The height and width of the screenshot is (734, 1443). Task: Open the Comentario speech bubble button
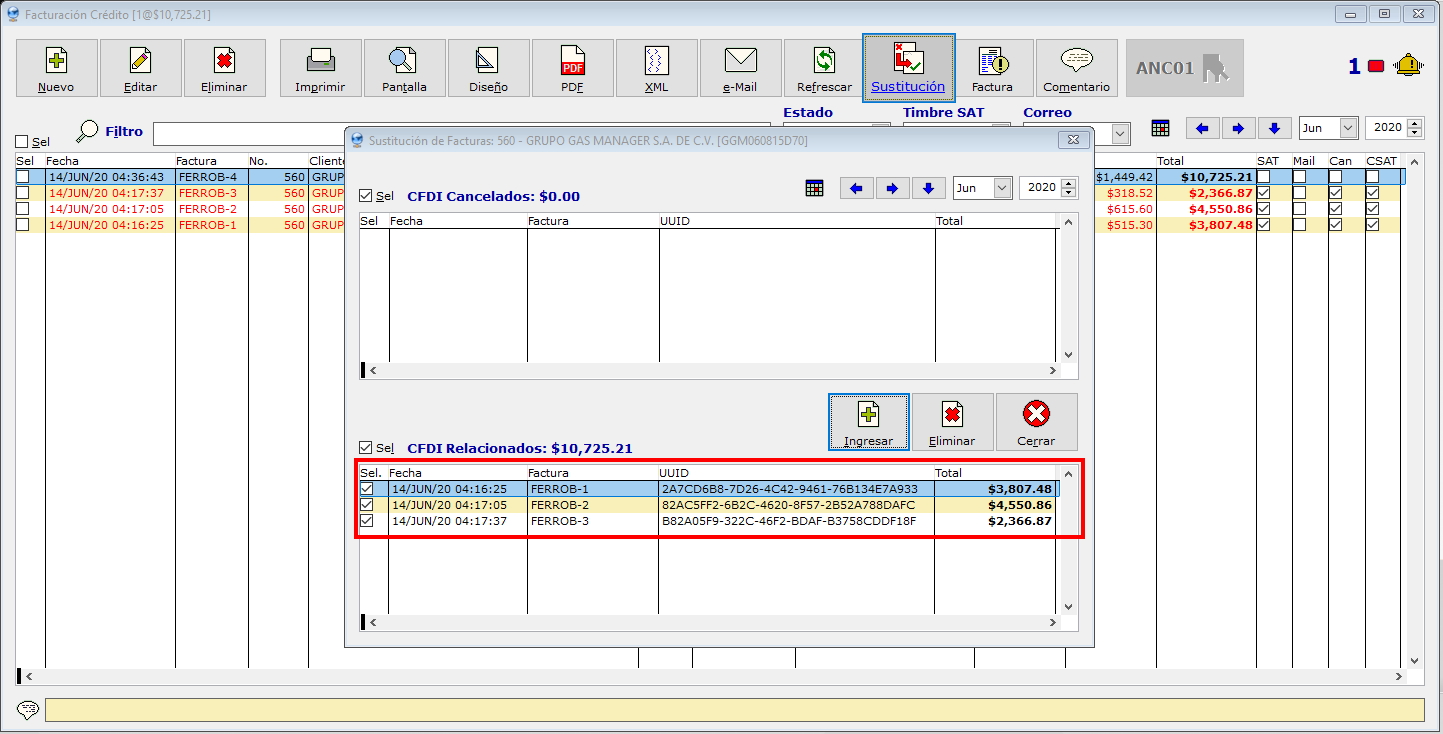(x=1076, y=68)
